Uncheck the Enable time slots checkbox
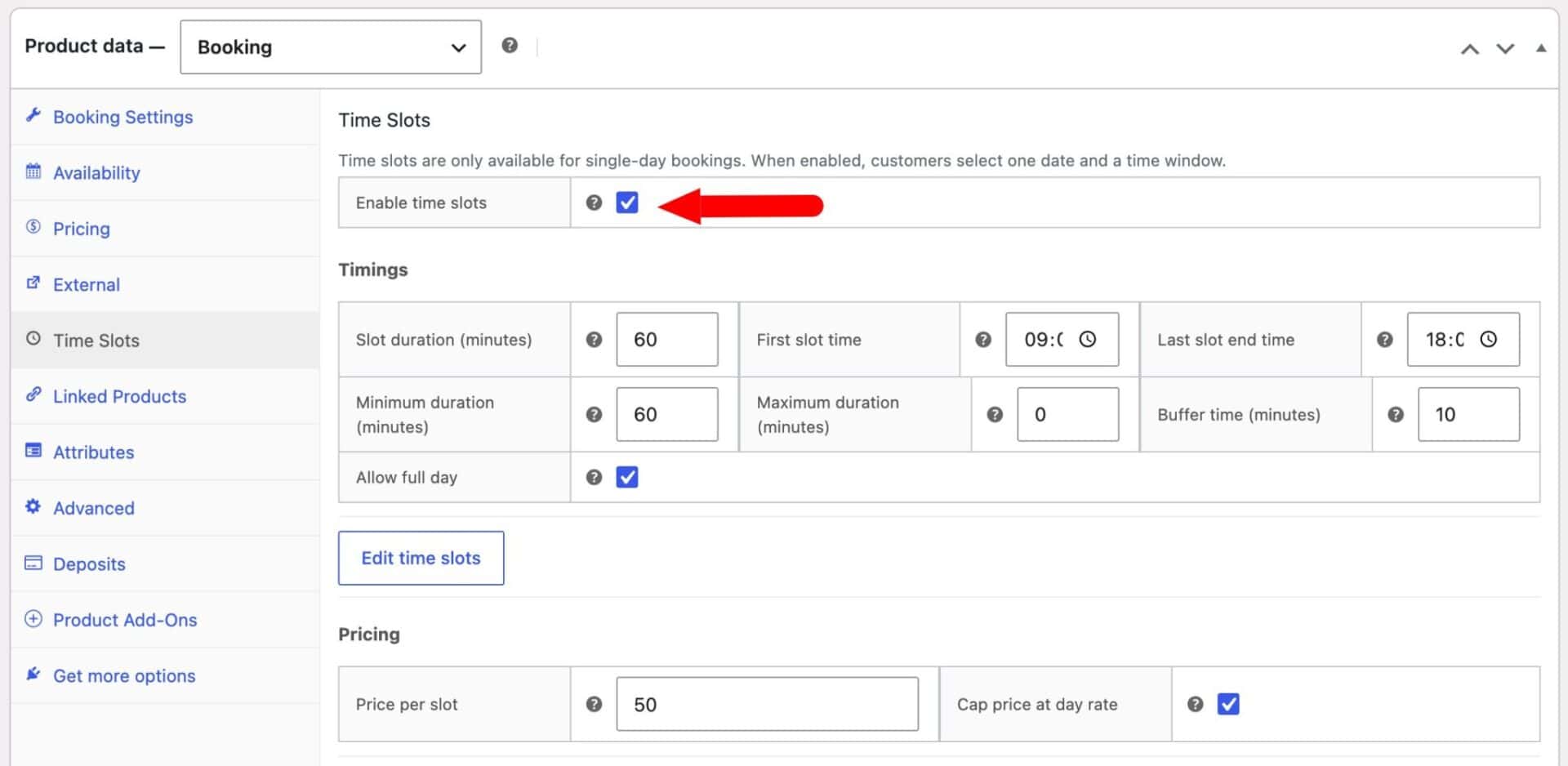The height and width of the screenshot is (766, 1568). 627,203
